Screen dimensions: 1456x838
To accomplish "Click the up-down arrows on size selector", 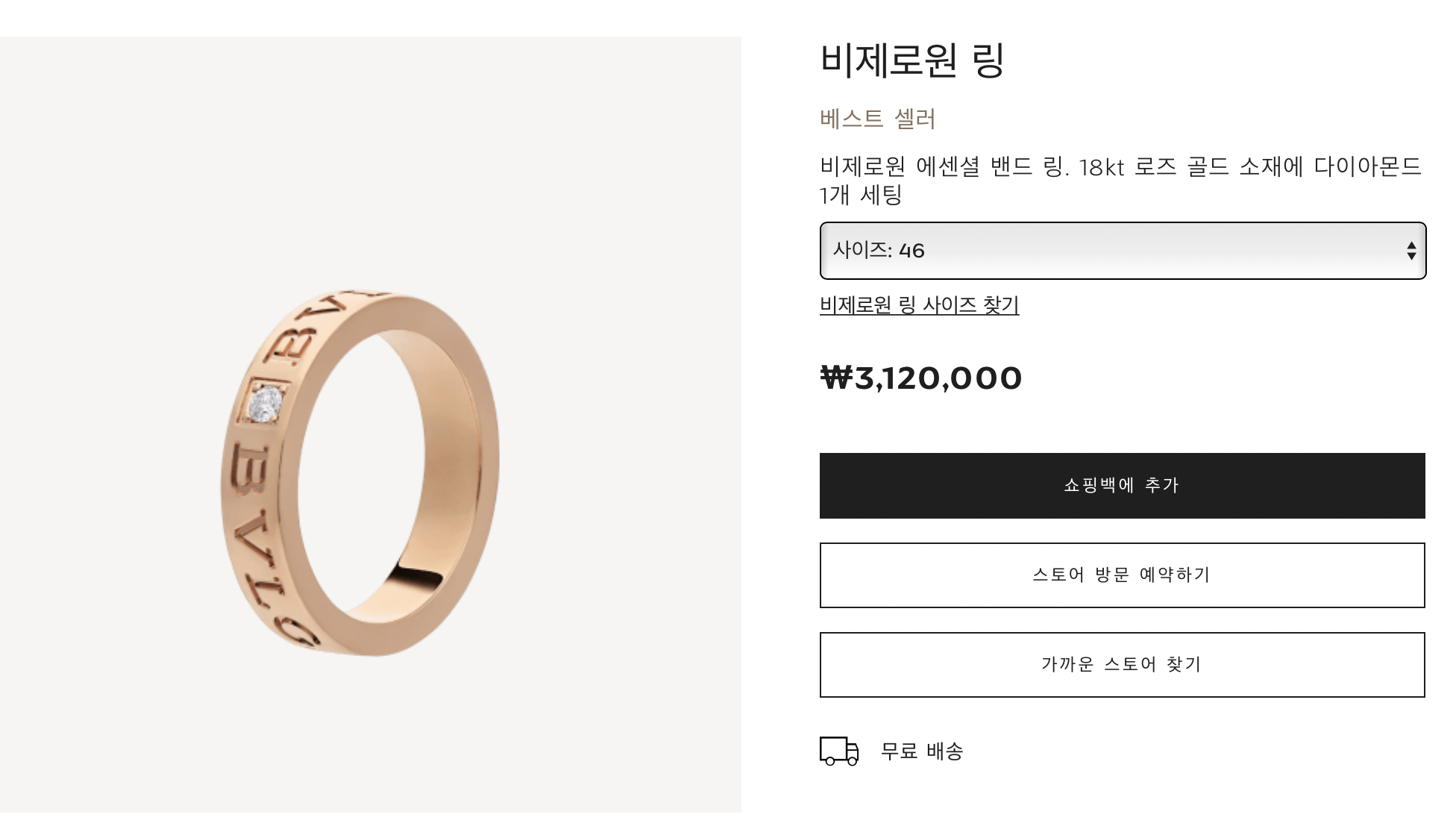I will [1411, 251].
